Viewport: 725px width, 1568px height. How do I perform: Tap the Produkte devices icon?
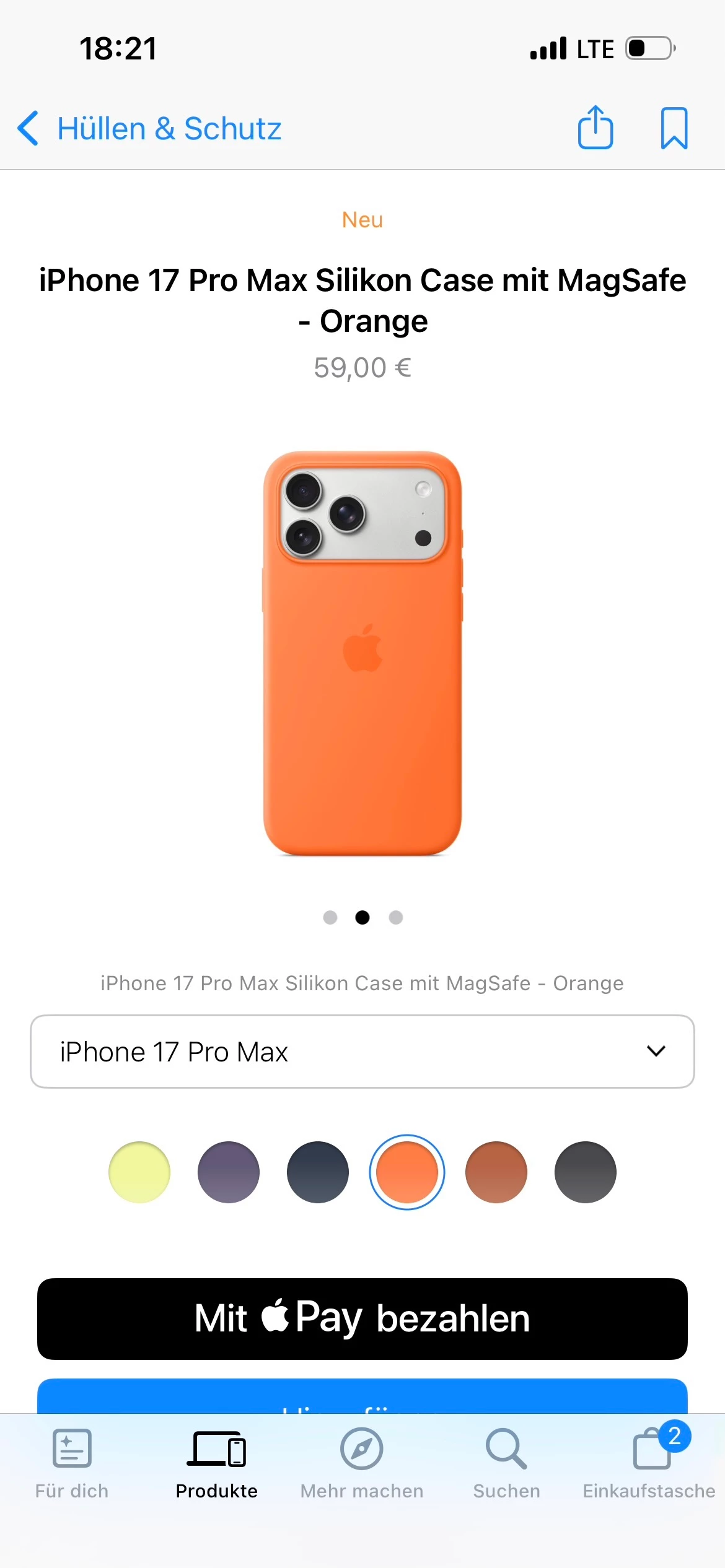coord(217,1448)
